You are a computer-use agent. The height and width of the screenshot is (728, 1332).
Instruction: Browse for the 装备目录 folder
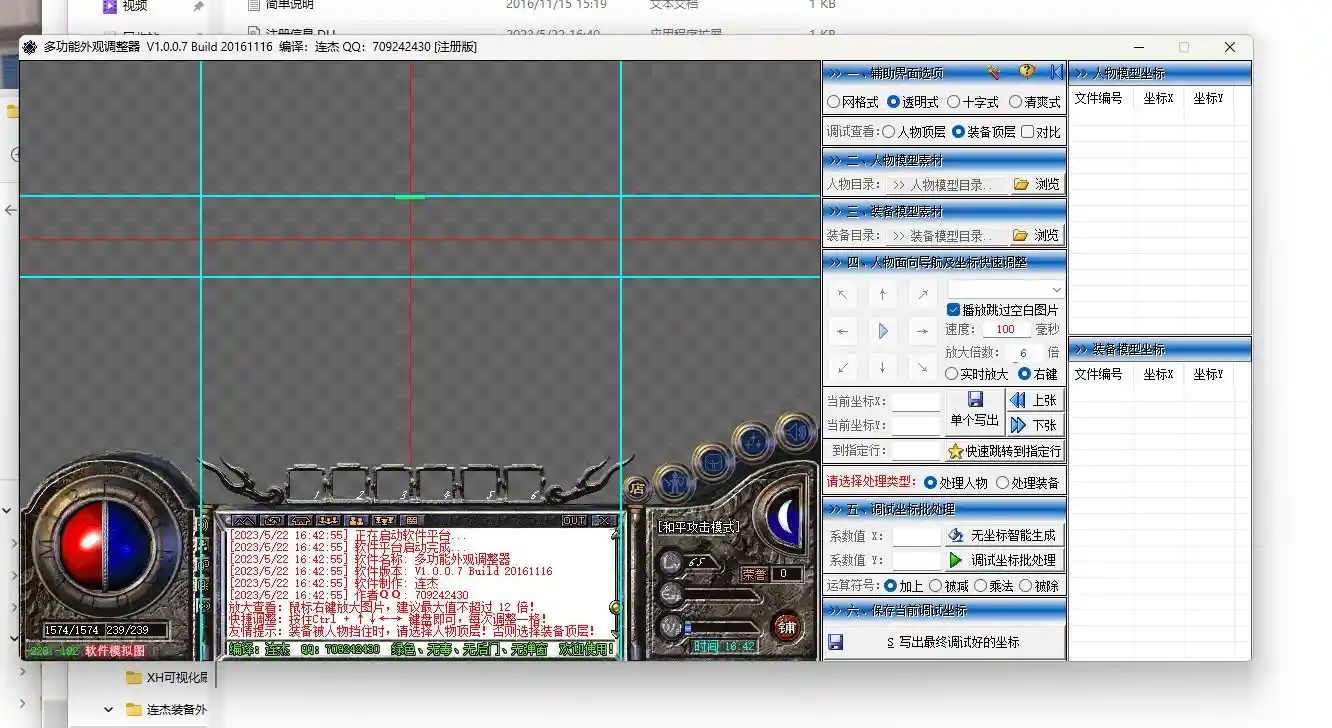(x=1036, y=235)
